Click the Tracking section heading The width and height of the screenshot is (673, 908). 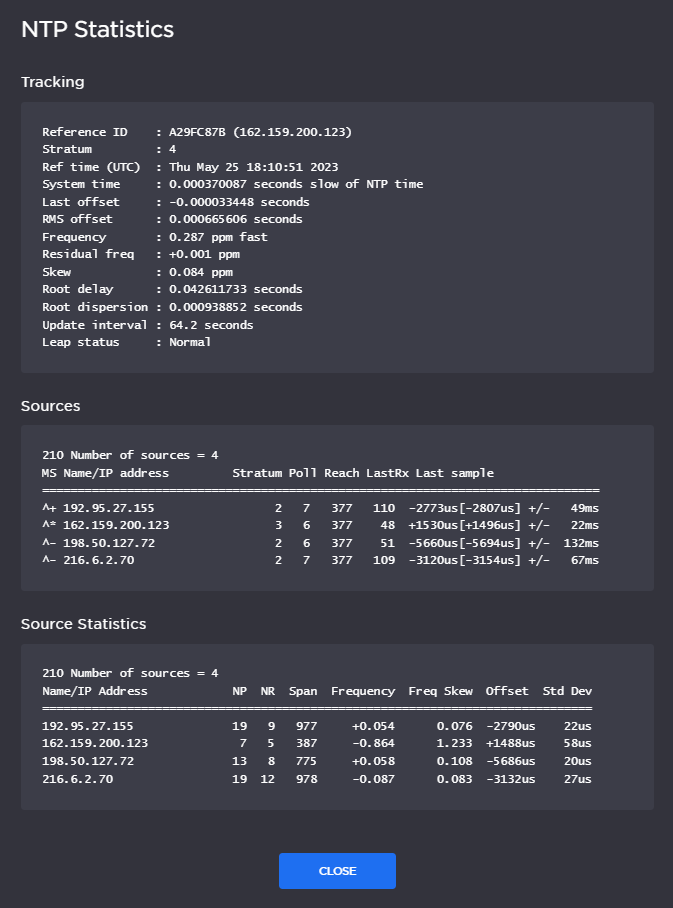tap(52, 82)
